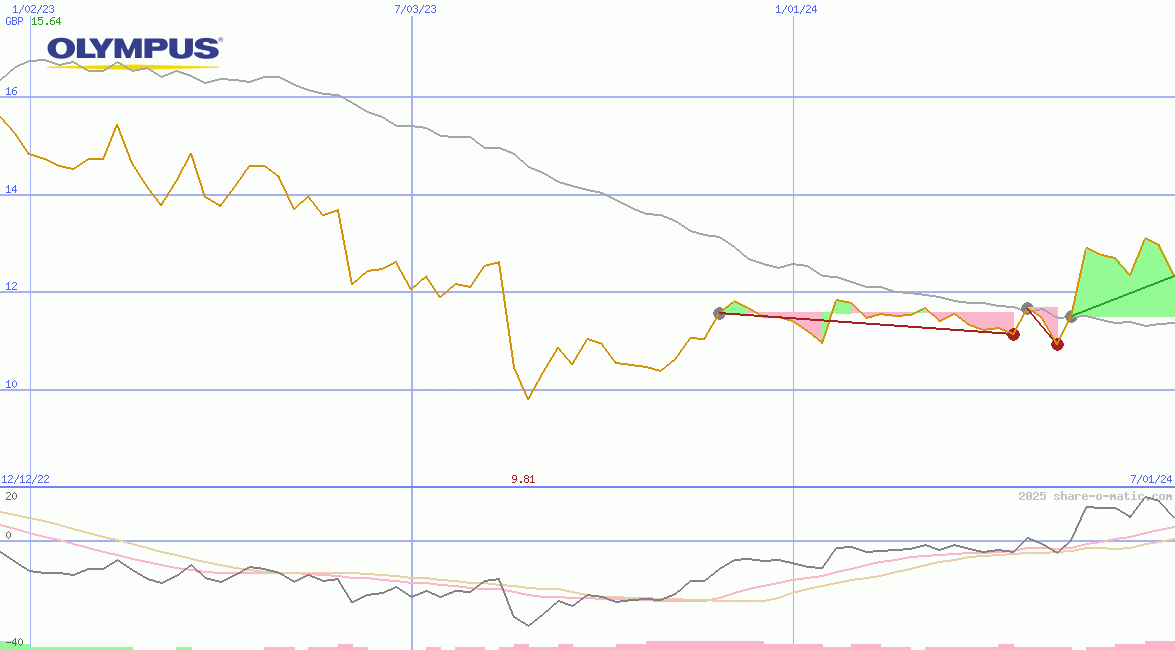
Task: Click the first gray buy marker dot
Action: (x=719, y=313)
